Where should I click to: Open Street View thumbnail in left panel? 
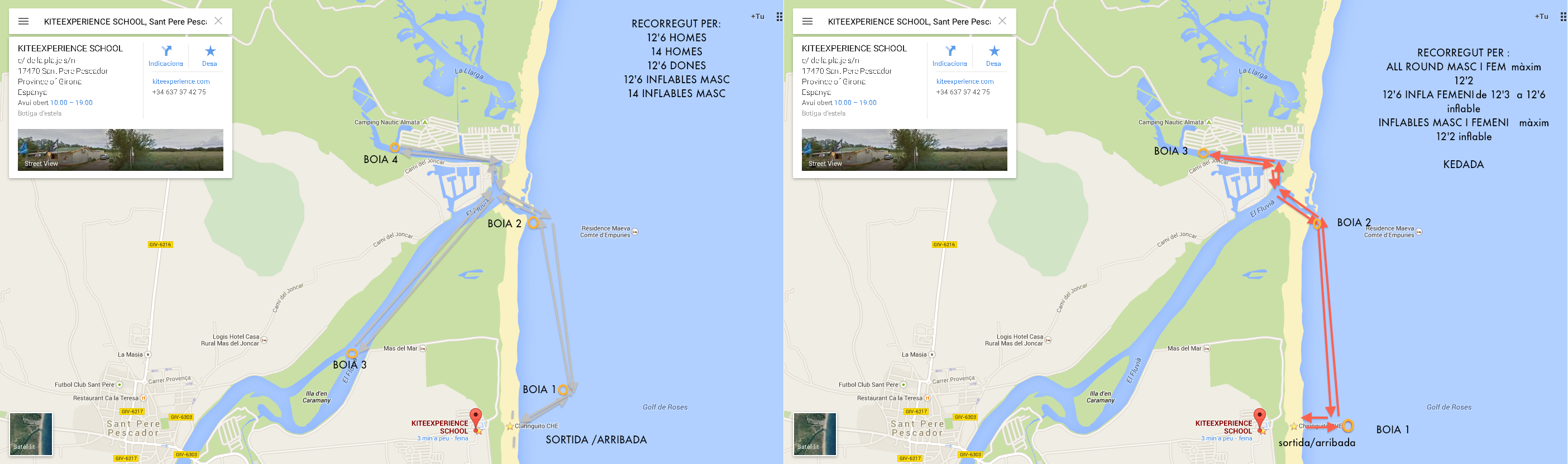(x=121, y=150)
